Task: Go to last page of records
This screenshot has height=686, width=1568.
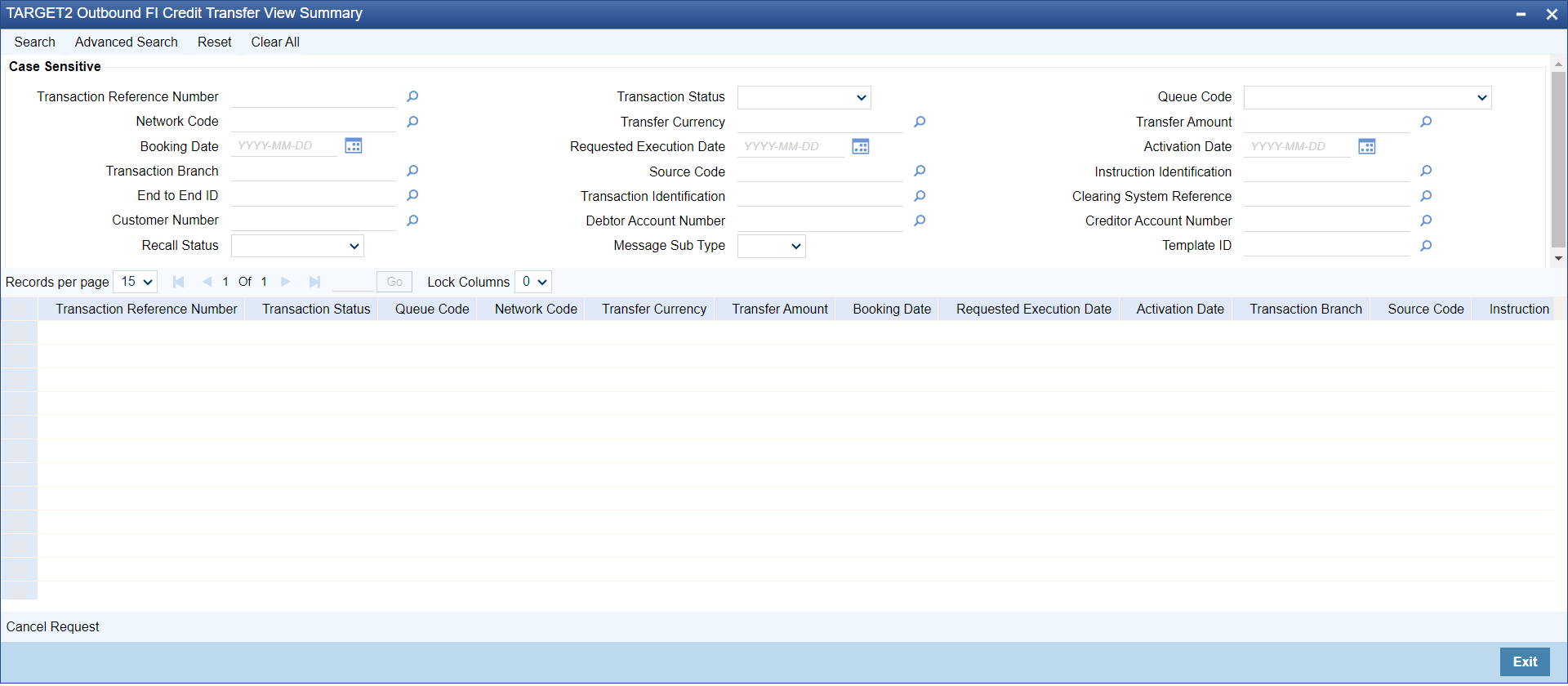Action: 314,282
